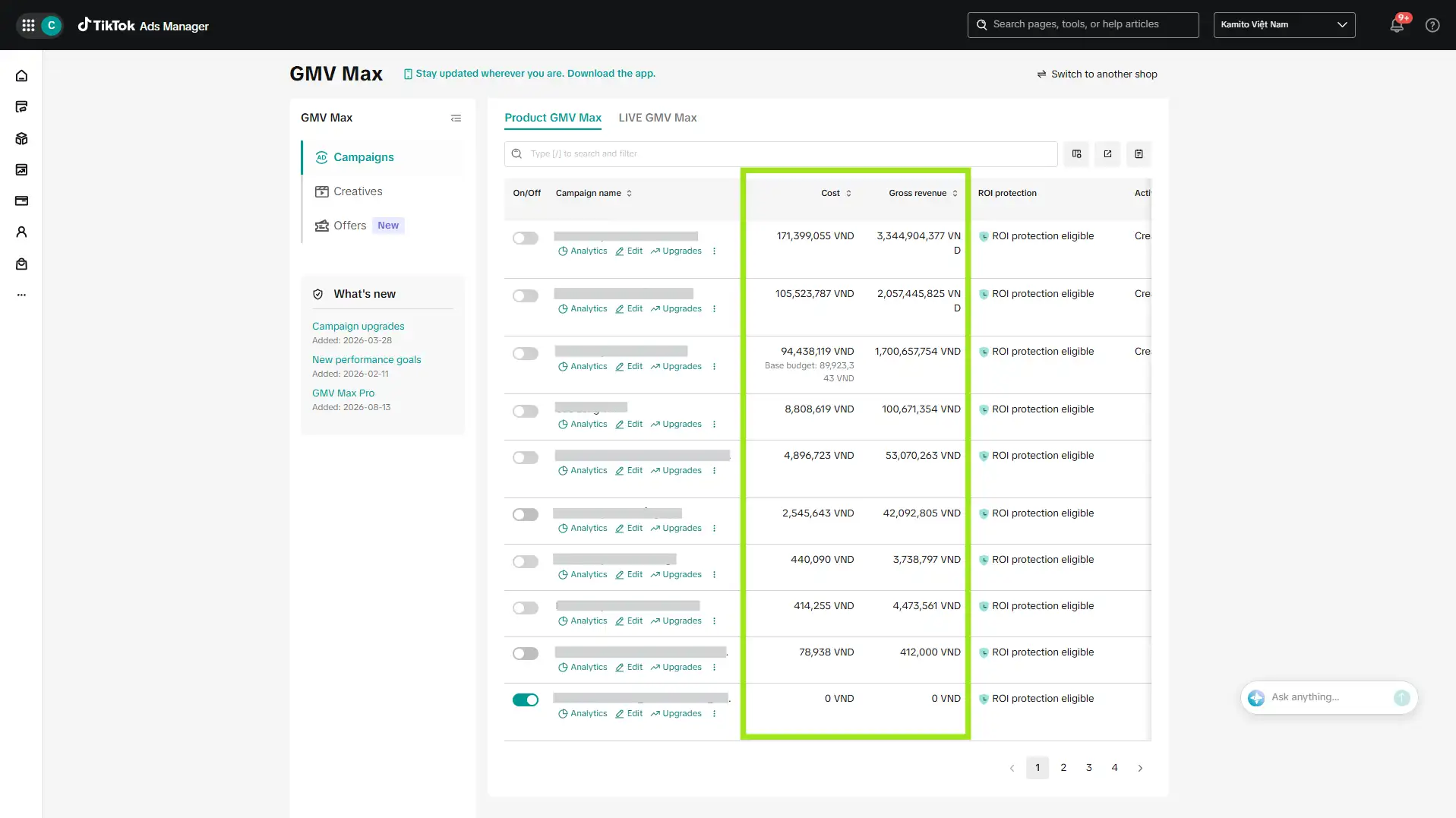Viewport: 1456px width, 818px height.
Task: Toggle on the 171,399,055 VND campaign
Action: pyautogui.click(x=525, y=238)
